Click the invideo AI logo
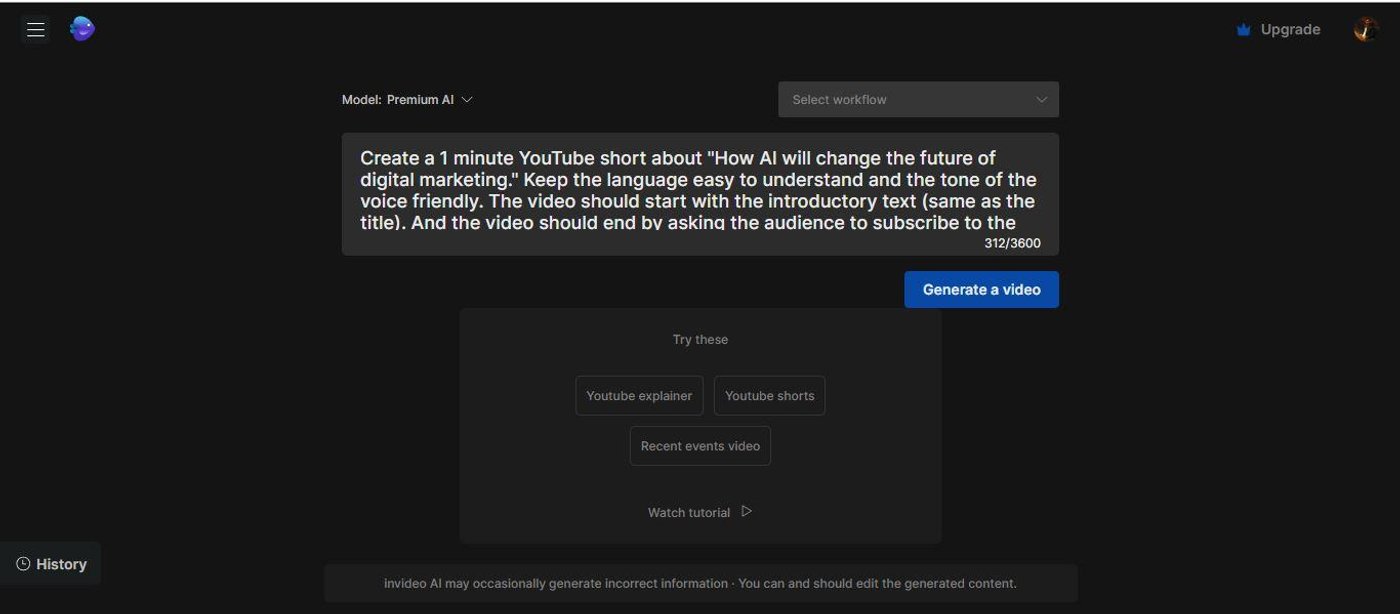This screenshot has height=614, width=1400. click(82, 29)
